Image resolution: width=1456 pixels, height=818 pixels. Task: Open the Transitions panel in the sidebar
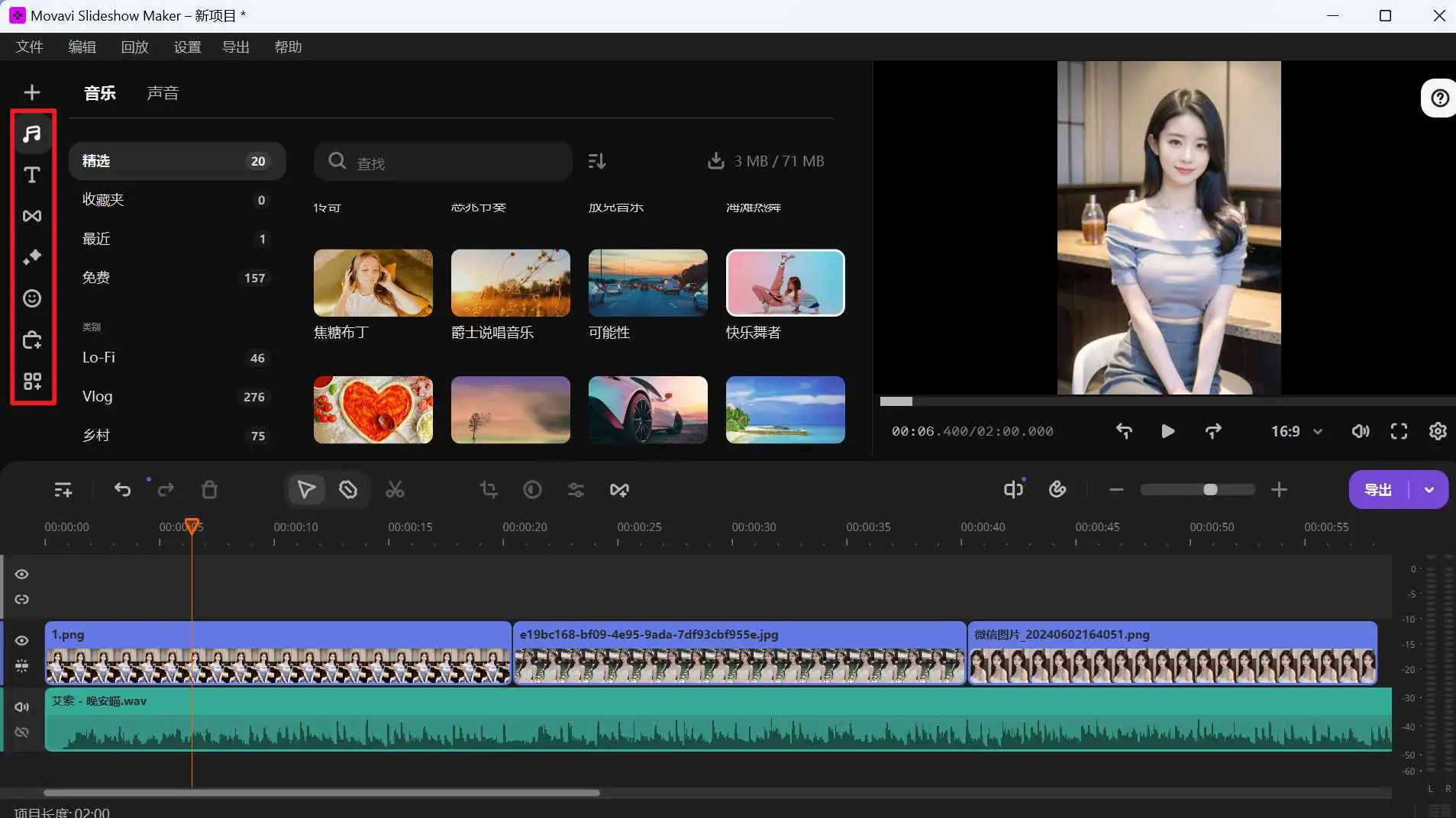[33, 216]
